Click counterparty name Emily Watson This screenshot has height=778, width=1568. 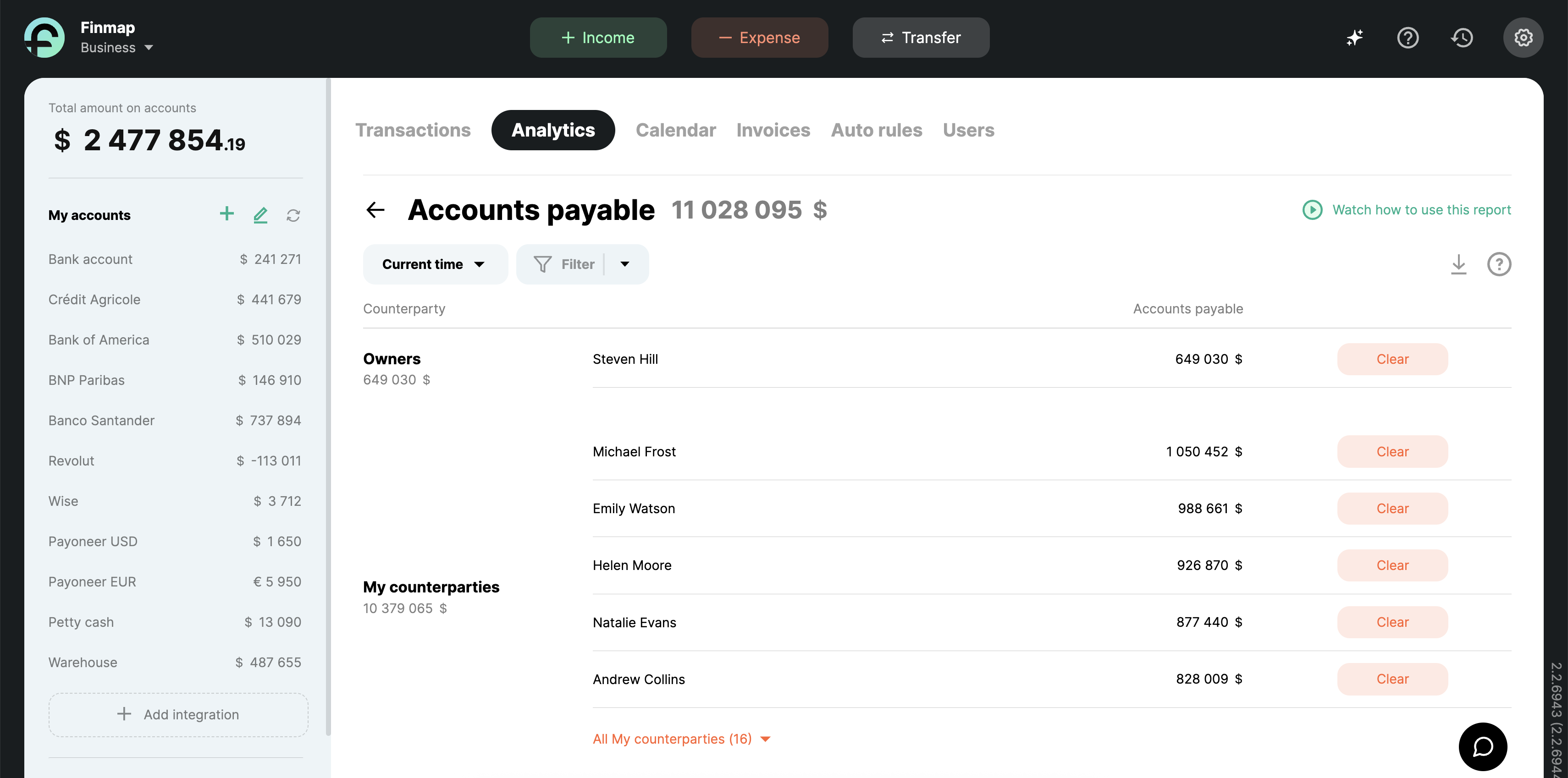click(634, 509)
